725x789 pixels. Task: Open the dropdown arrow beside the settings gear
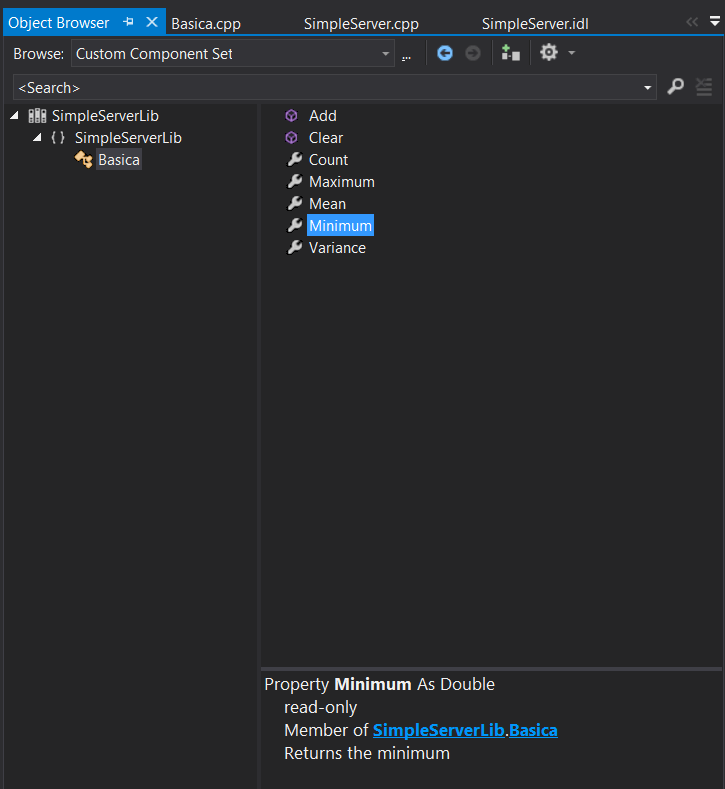click(572, 52)
